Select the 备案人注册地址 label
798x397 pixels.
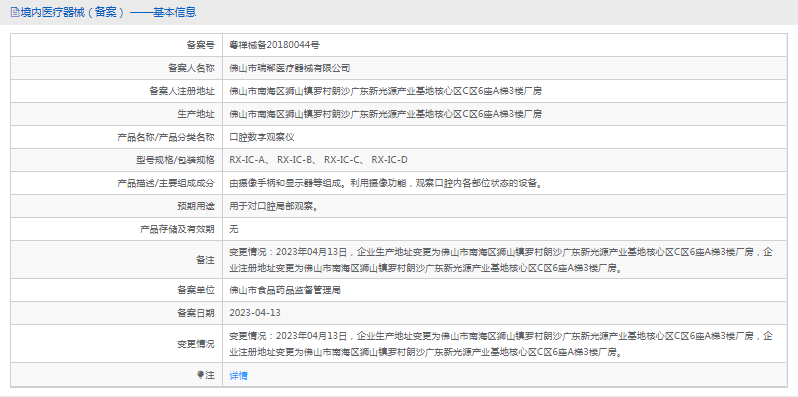[x=182, y=91]
